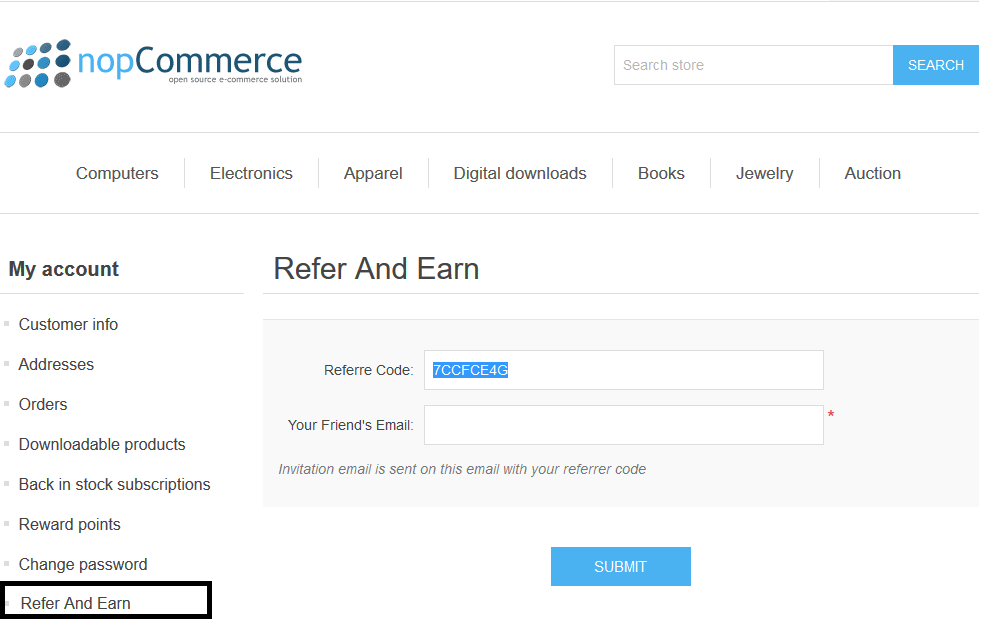Image resolution: width=994 pixels, height=636 pixels.
Task: View Reward points page
Action: 70,524
